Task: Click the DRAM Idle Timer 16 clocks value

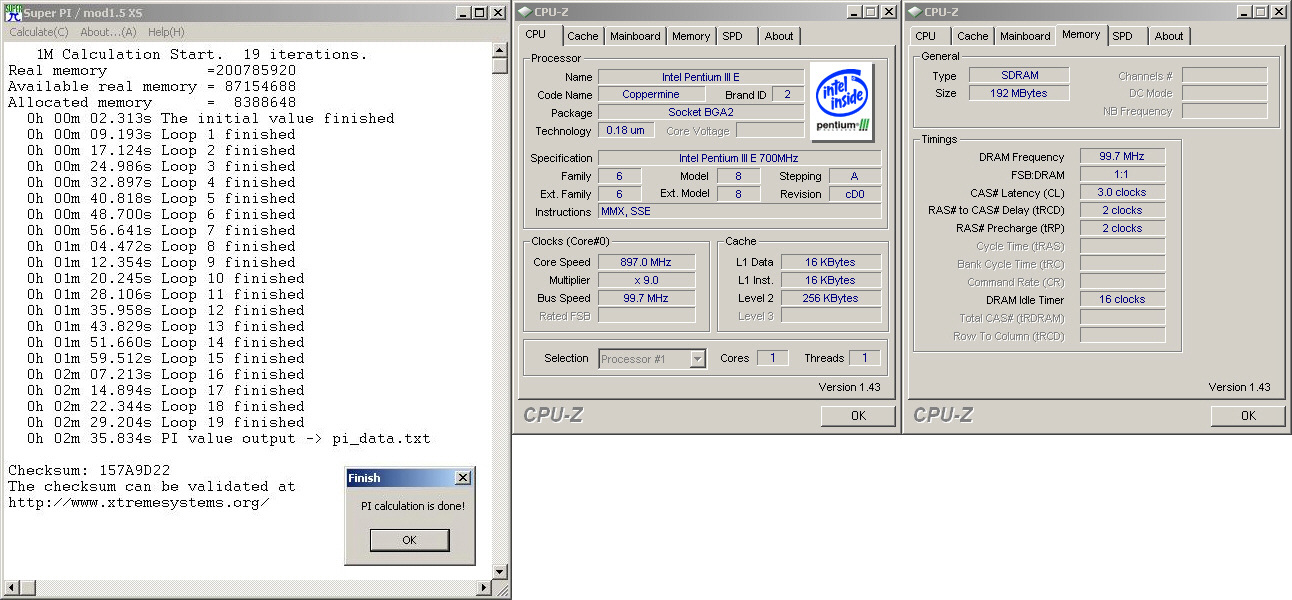Action: point(1123,299)
